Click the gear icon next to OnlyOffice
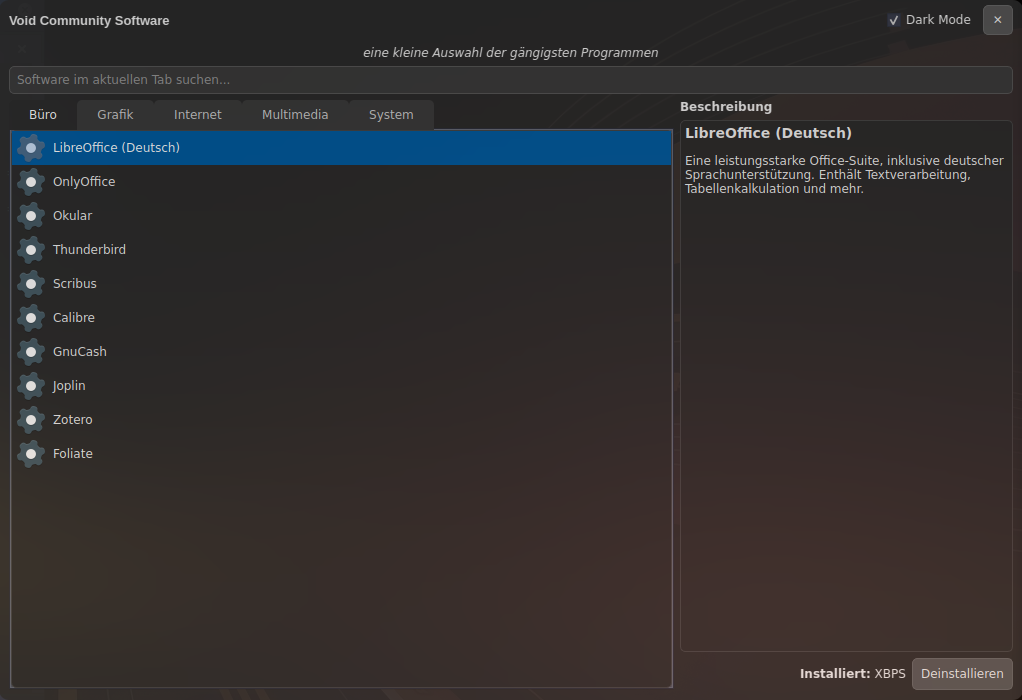Image resolution: width=1022 pixels, height=700 pixels. [31, 182]
